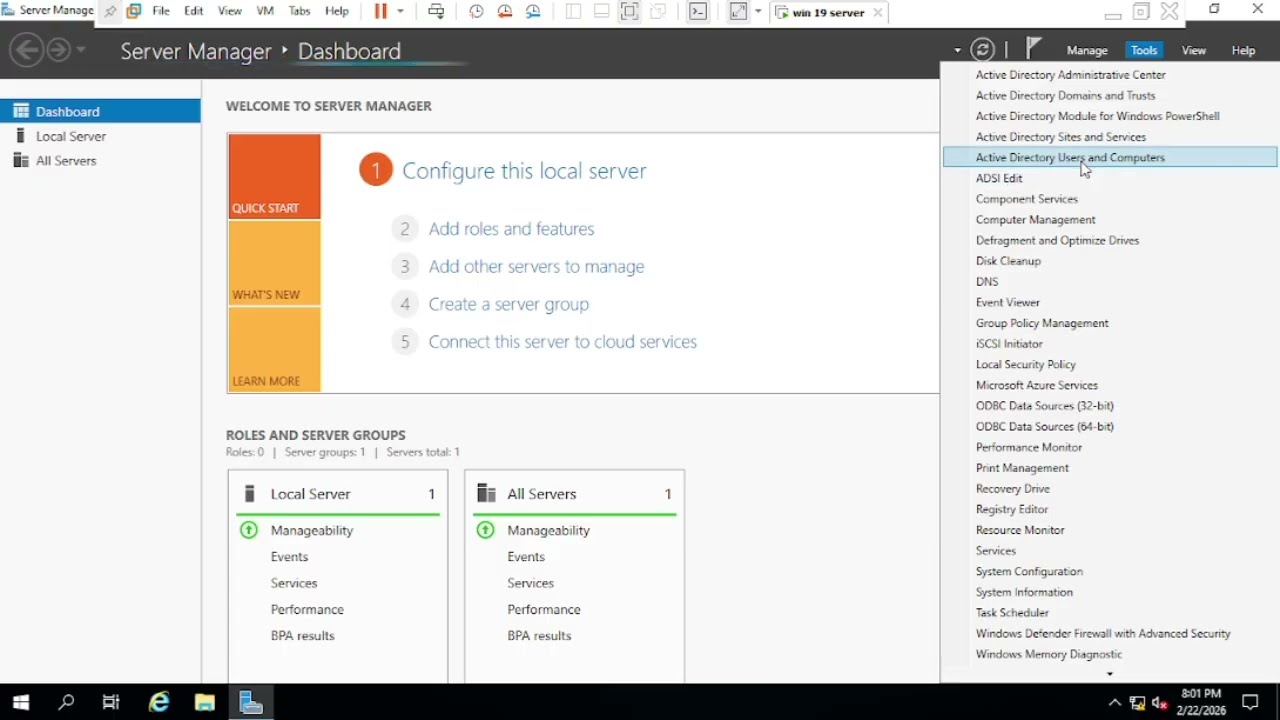This screenshot has width=1280, height=720.
Task: Click the QUICK START tile
Action: 274,176
